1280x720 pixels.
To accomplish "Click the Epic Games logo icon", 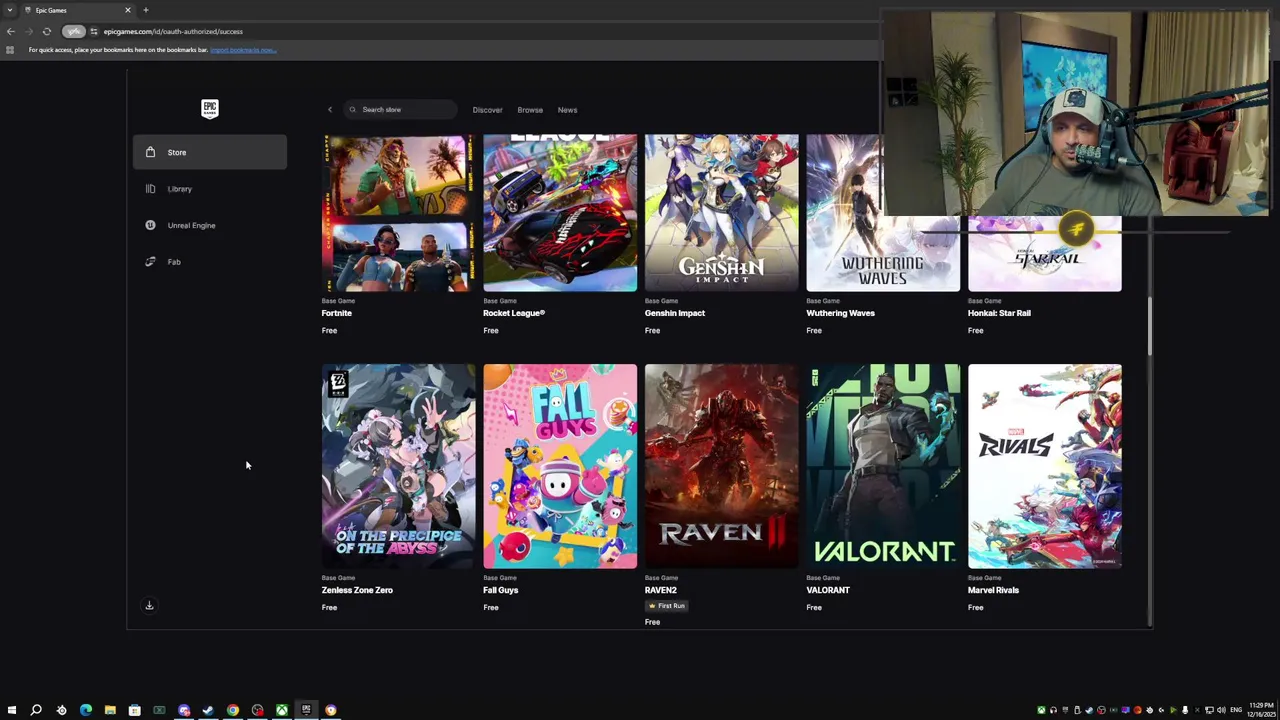I will pos(209,109).
